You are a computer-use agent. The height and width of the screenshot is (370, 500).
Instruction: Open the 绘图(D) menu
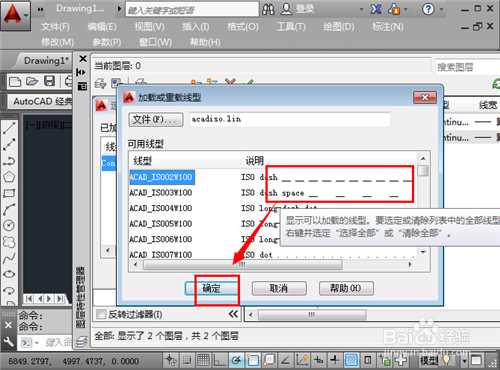pyautogui.click(x=339, y=27)
